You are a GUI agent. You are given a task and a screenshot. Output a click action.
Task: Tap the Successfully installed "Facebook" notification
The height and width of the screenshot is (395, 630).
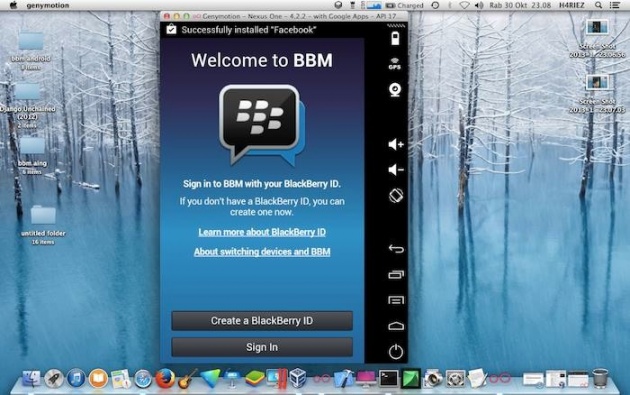coord(248,30)
